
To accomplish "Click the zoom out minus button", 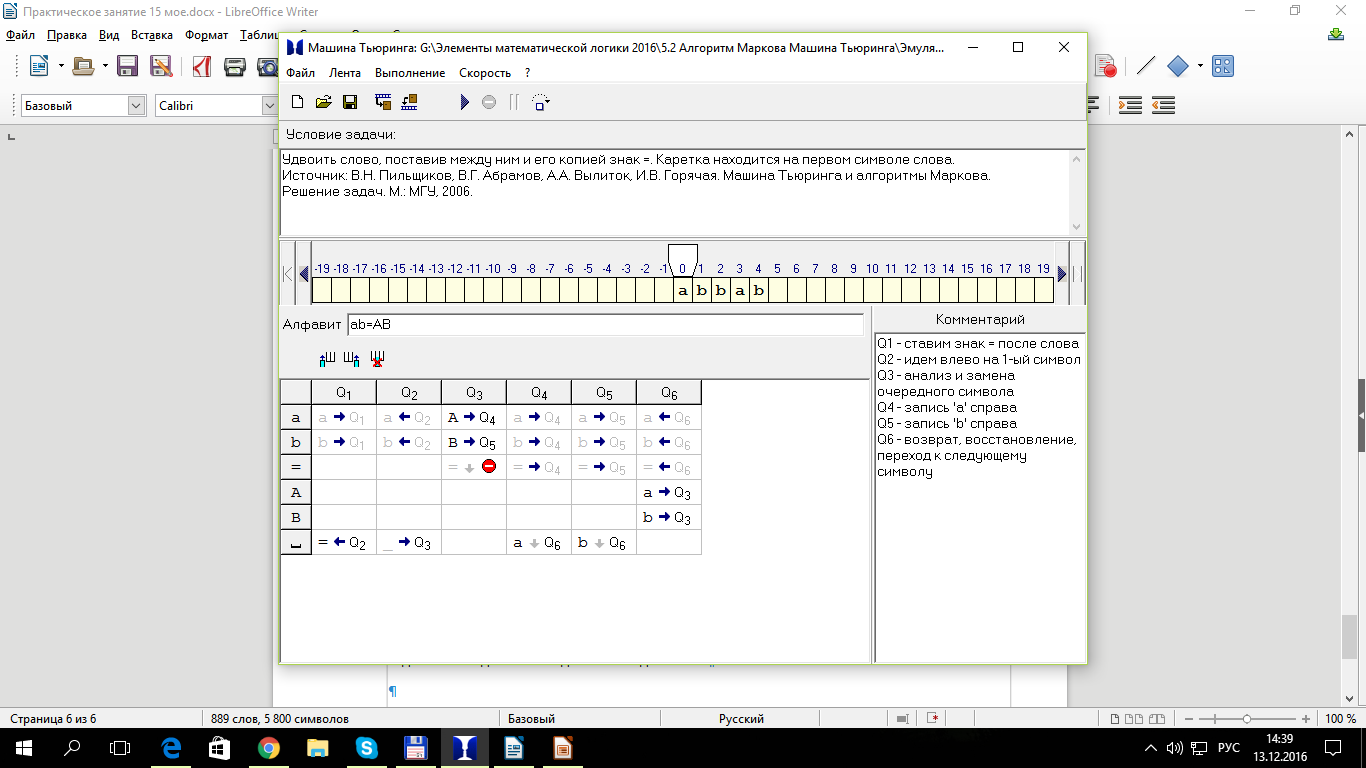I will (x=1187, y=719).
